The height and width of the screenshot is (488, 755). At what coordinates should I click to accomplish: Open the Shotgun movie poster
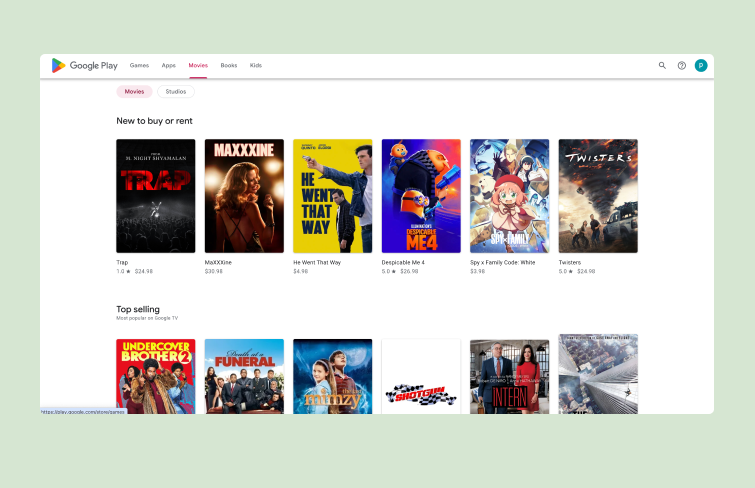(x=421, y=376)
